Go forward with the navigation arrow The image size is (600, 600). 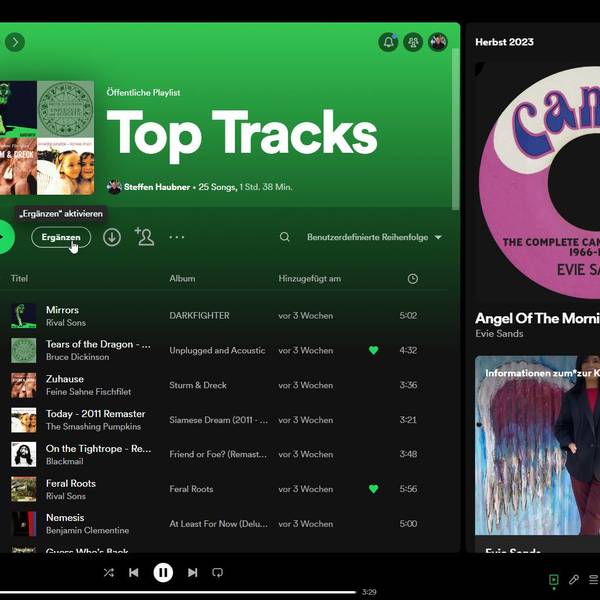pyautogui.click(x=15, y=42)
